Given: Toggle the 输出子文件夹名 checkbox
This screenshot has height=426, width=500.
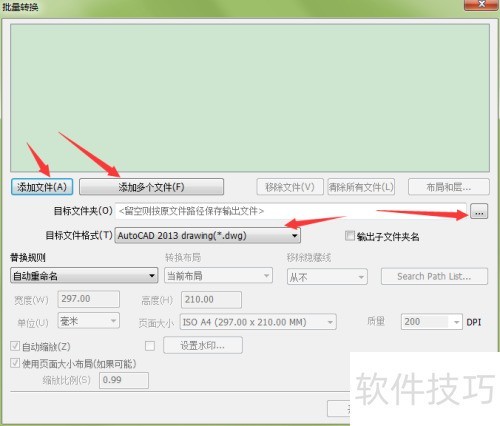Looking at the screenshot, I should pyautogui.click(x=350, y=236).
